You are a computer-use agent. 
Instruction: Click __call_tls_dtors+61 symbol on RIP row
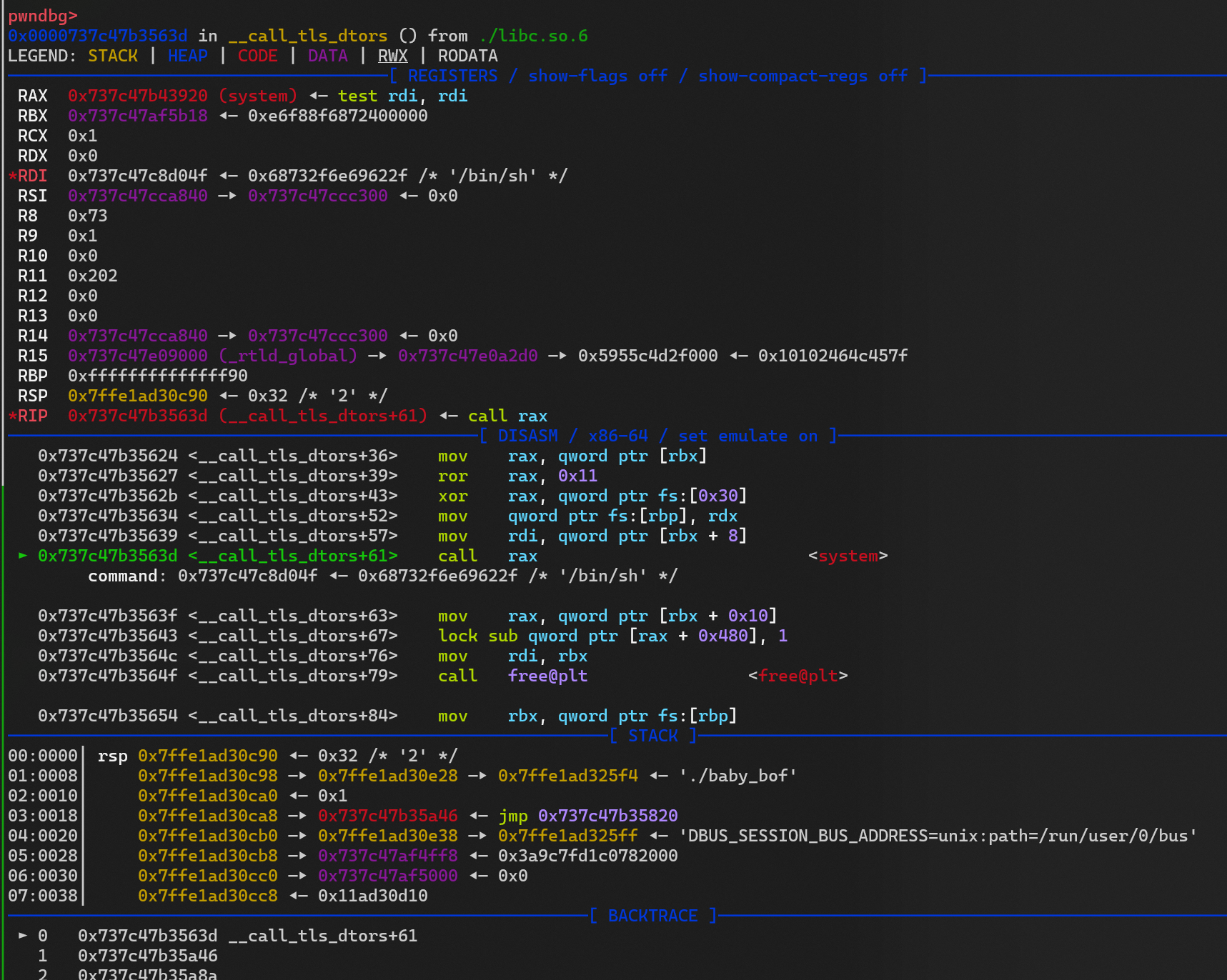tap(323, 416)
